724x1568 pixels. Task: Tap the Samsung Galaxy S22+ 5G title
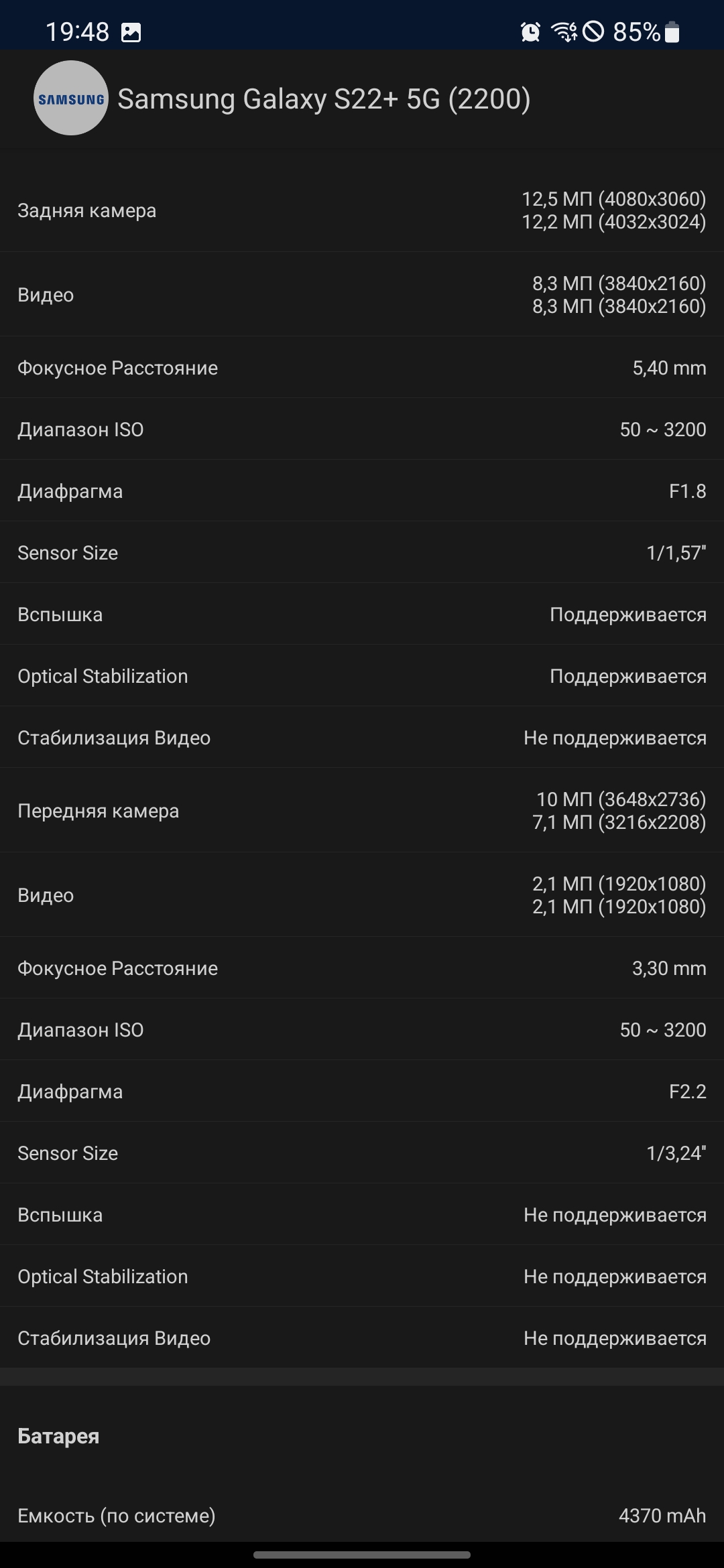click(x=324, y=99)
